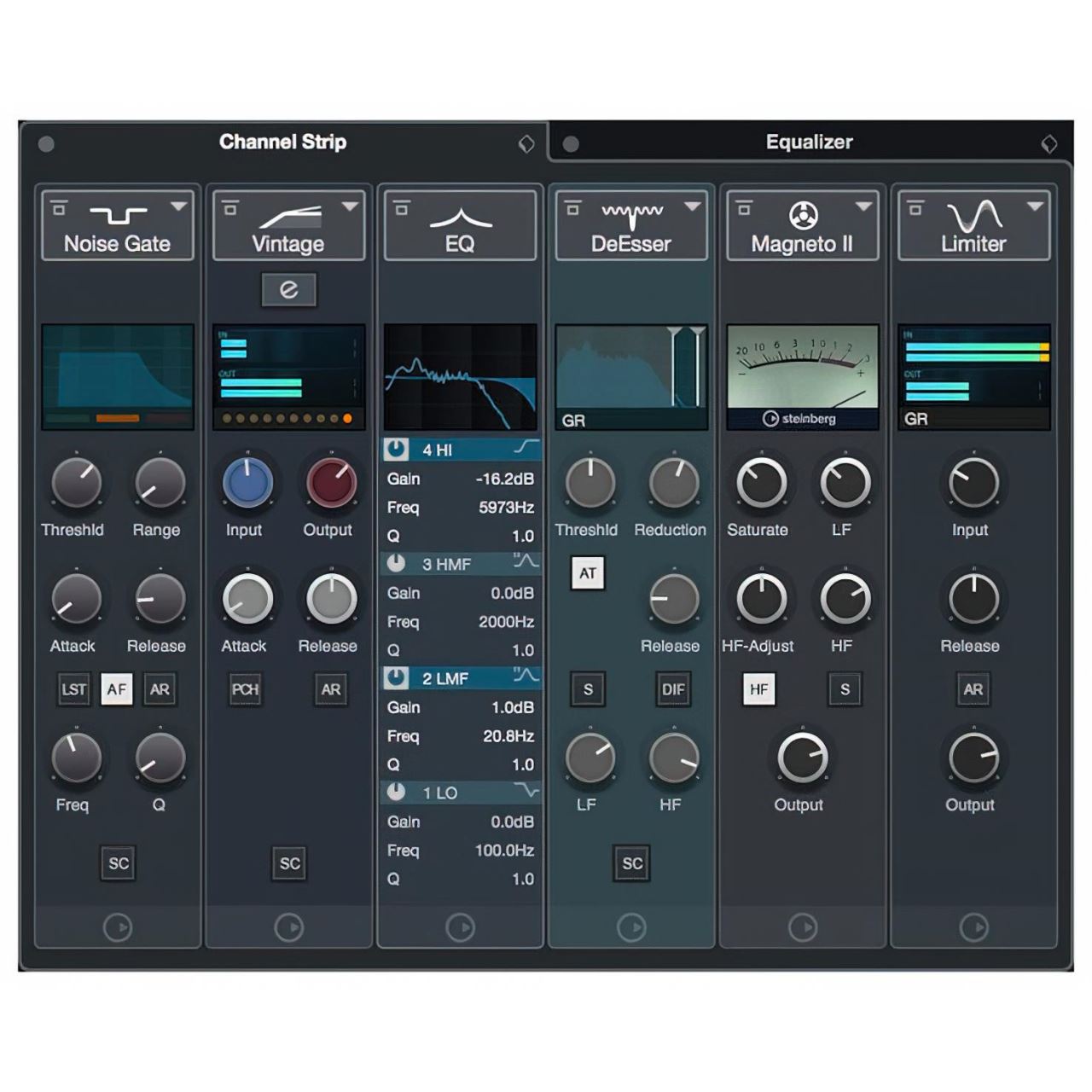Click the EQ module header icon
The height and width of the screenshot is (1092, 1092).
[461, 218]
